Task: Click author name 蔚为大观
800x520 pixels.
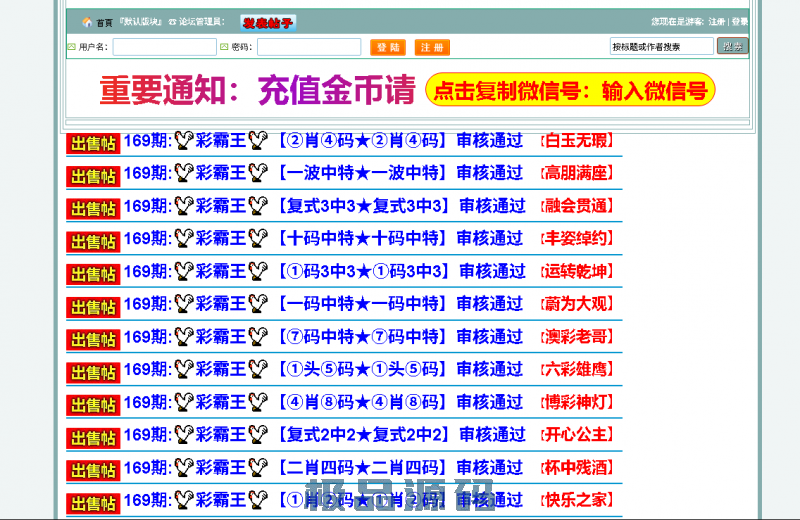Action: pos(577,304)
